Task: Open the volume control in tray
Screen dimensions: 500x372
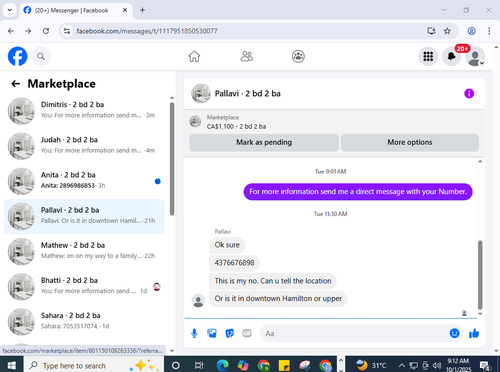Action: tap(437, 366)
